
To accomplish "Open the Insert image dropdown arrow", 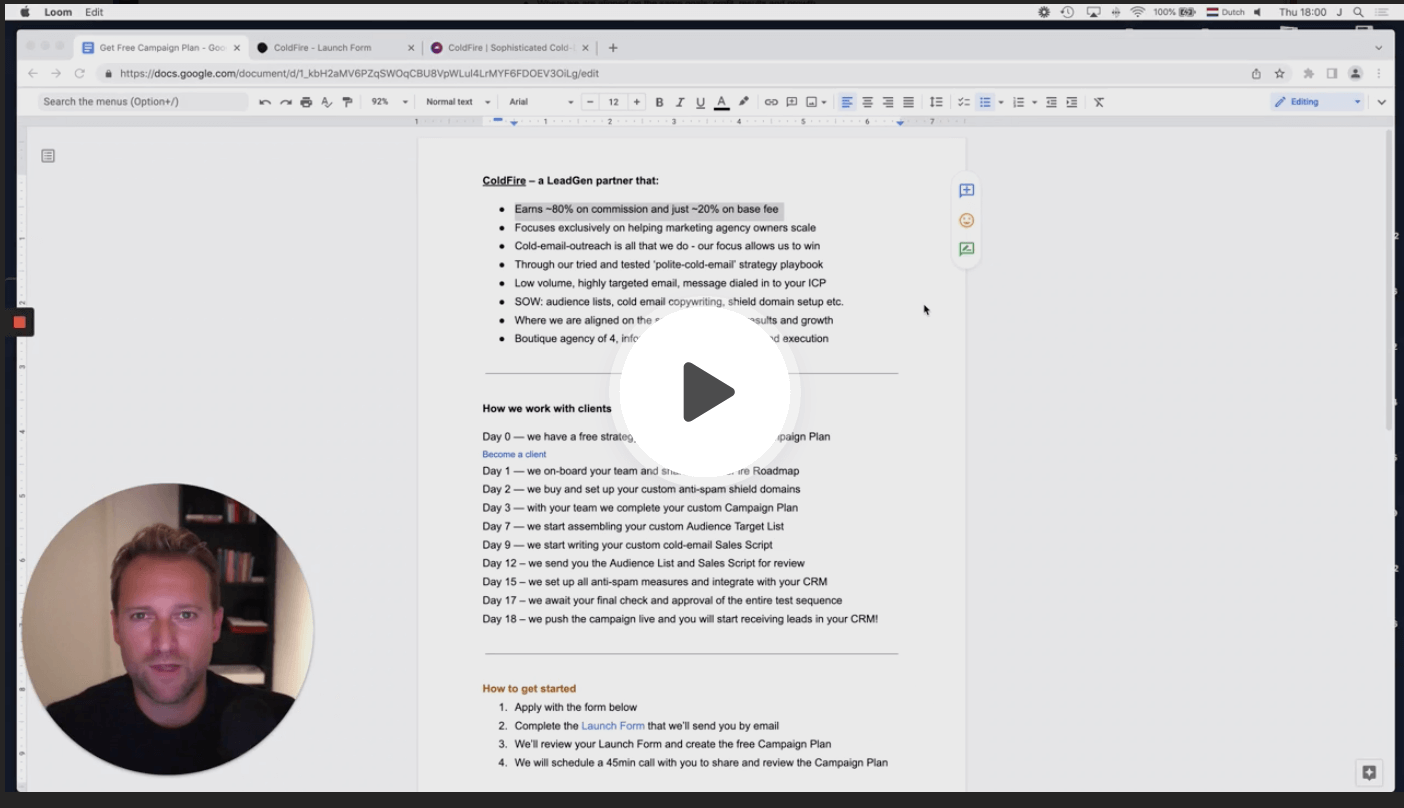I will 824,102.
